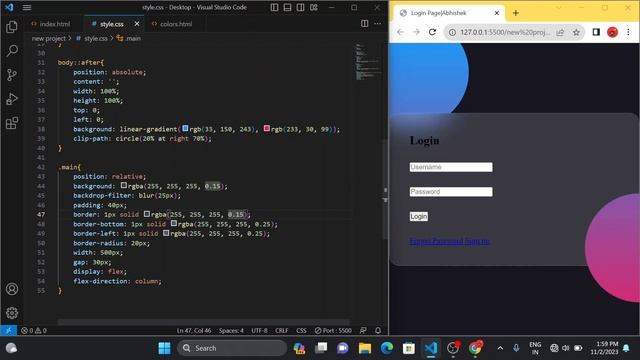640x360 pixels.
Task: Share this page from address bar
Action: [x=560, y=32]
